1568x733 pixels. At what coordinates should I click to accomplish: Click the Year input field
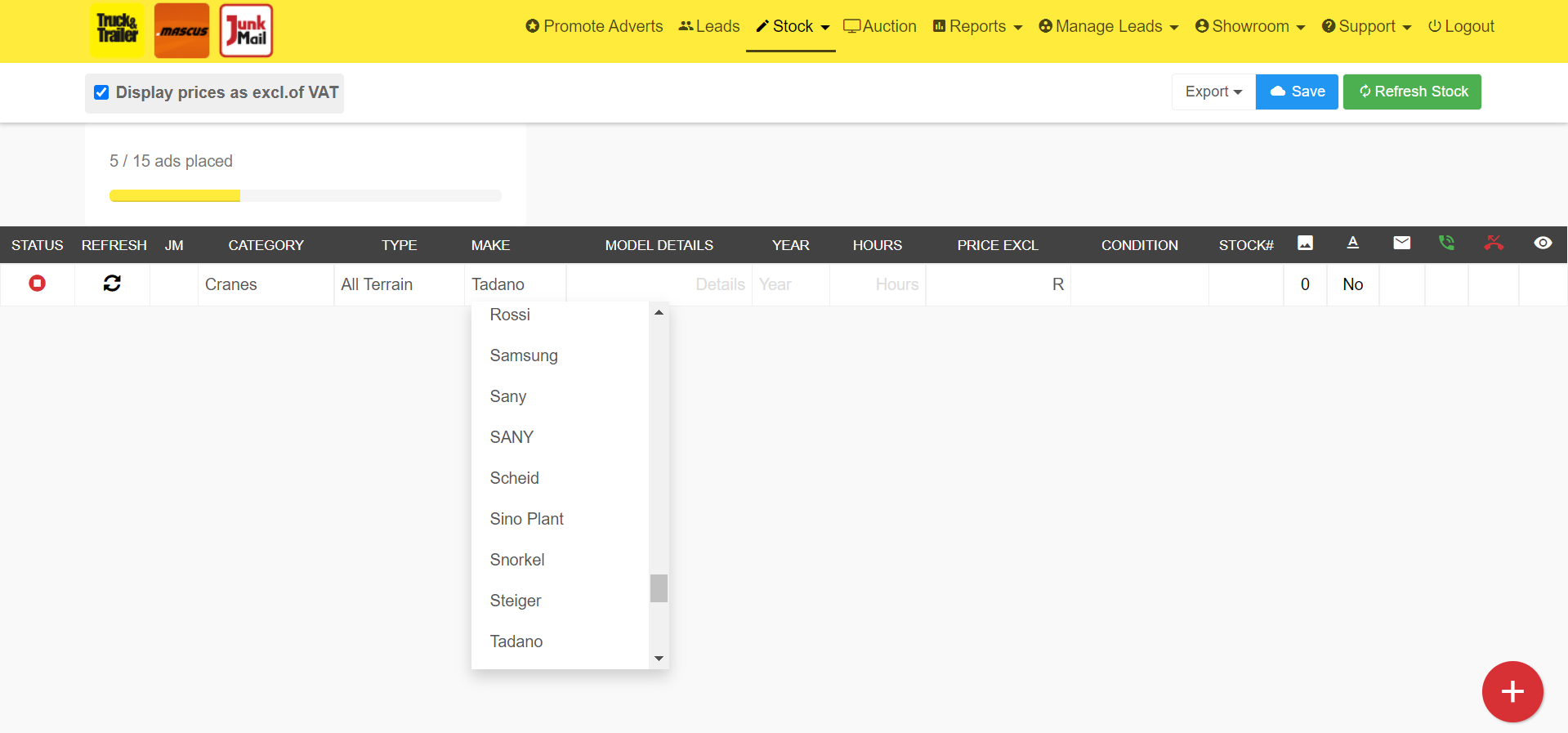(x=790, y=284)
